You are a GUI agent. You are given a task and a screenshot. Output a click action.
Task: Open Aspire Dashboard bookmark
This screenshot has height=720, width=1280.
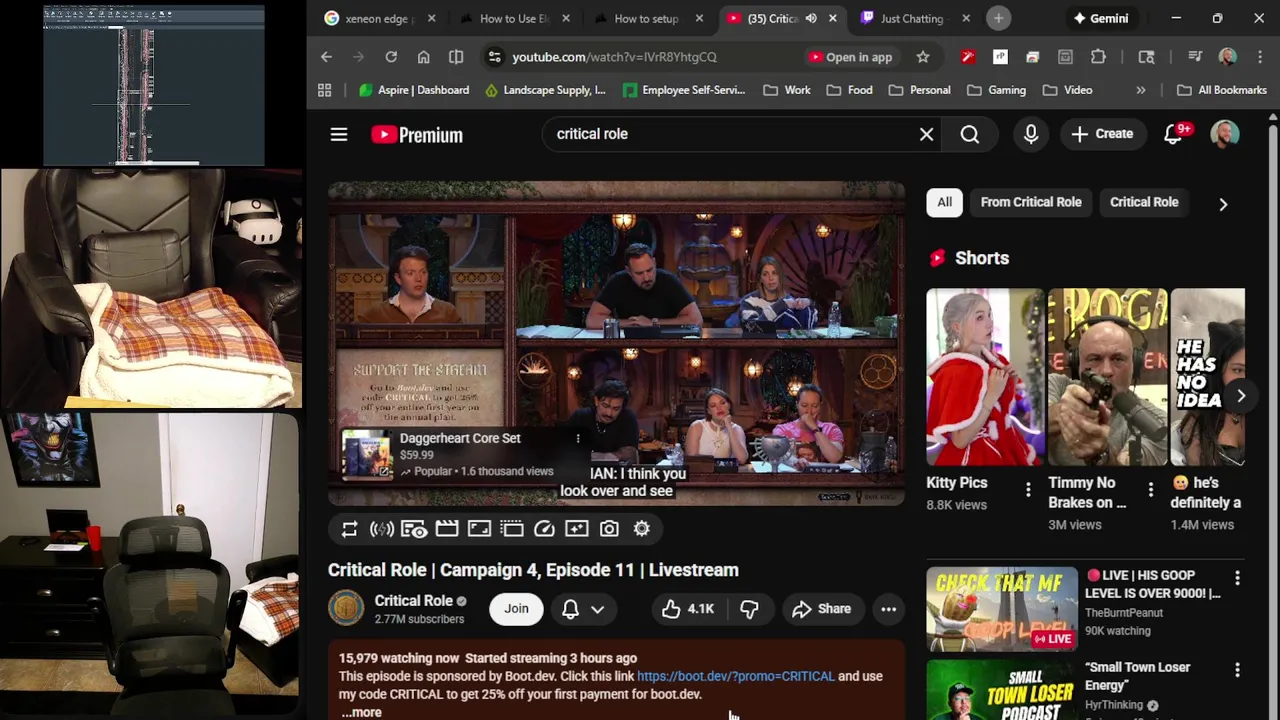click(413, 90)
